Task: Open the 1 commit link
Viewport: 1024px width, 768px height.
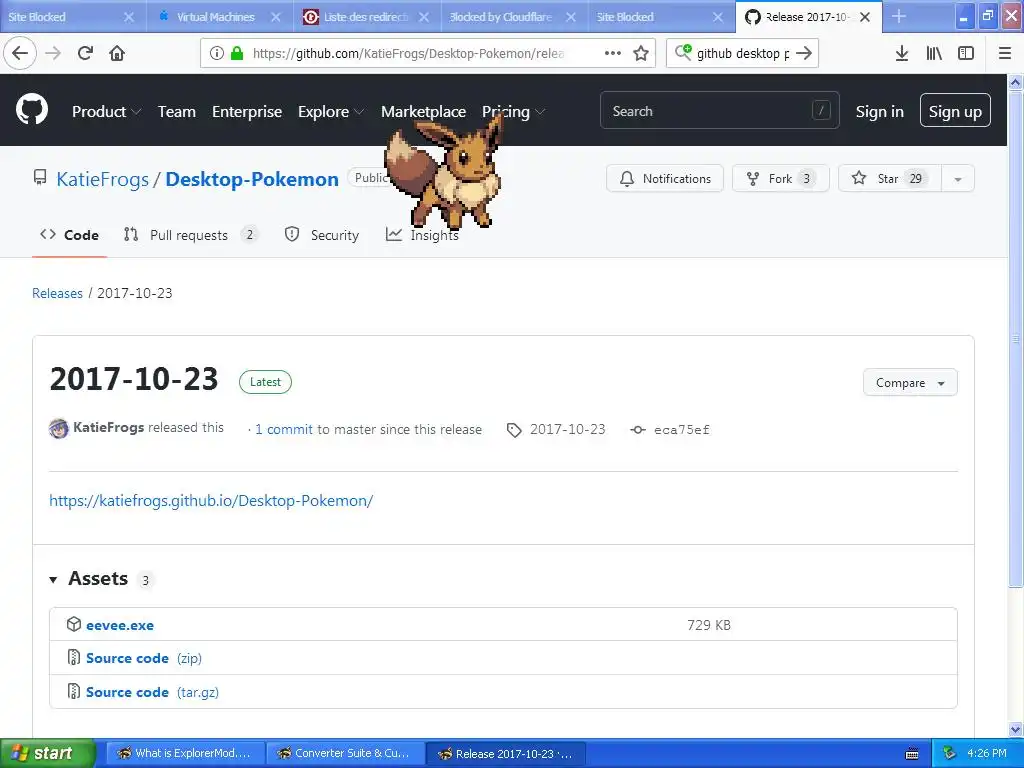Action: click(x=284, y=429)
